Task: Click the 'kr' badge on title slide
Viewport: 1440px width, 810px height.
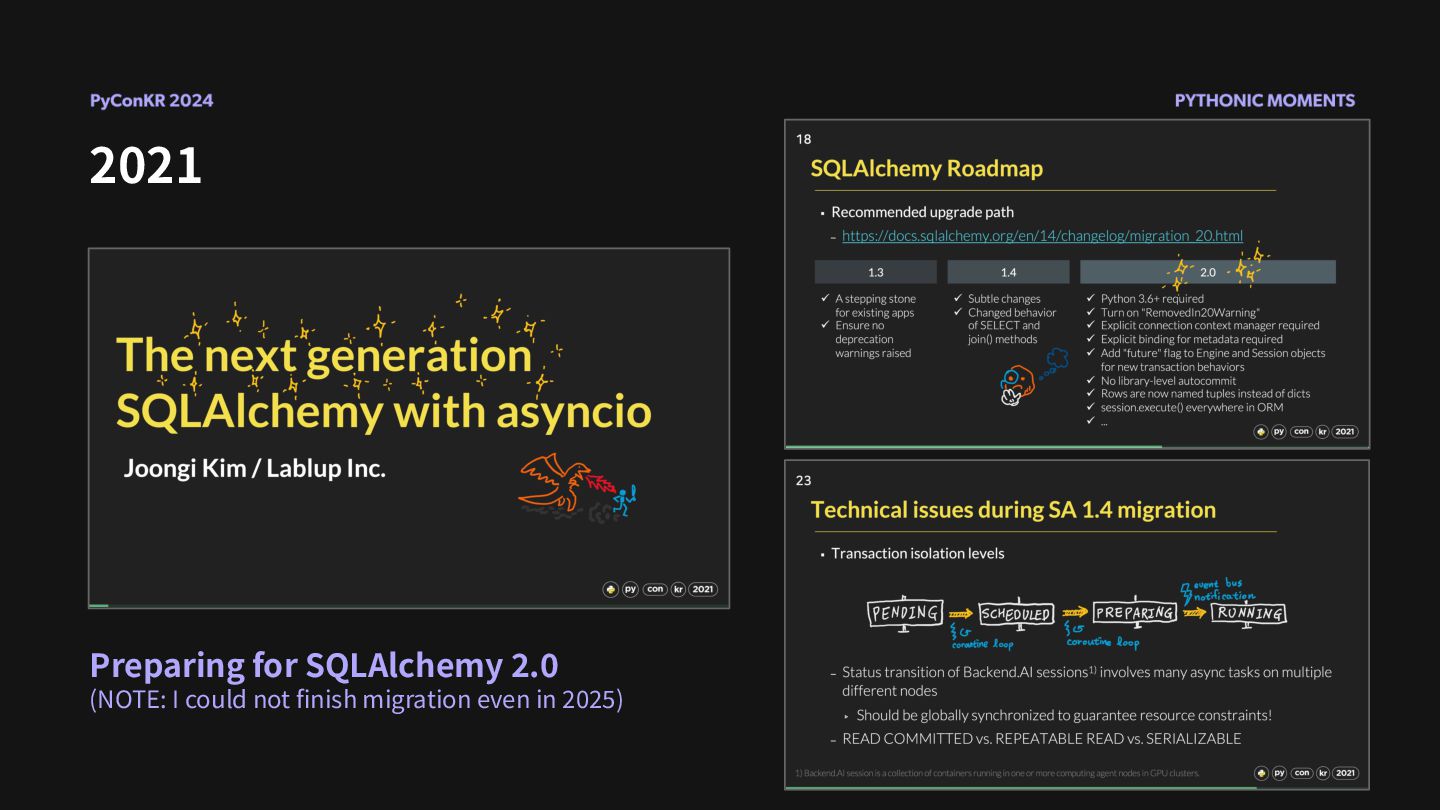Action: (x=679, y=589)
